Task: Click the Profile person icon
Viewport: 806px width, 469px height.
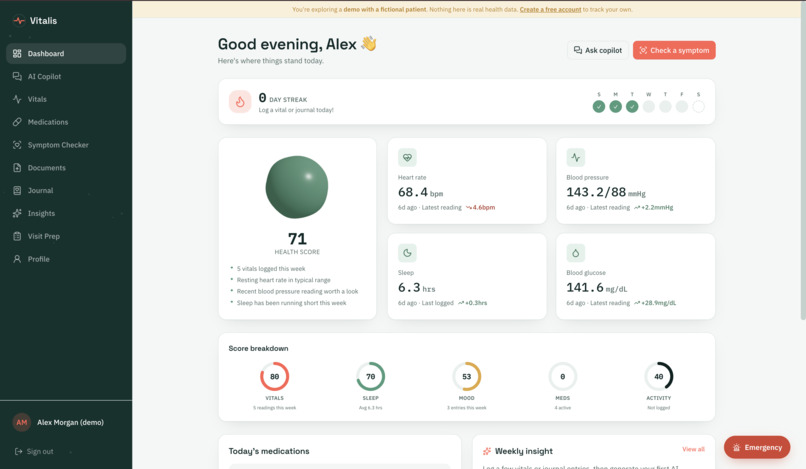Action: [x=17, y=259]
